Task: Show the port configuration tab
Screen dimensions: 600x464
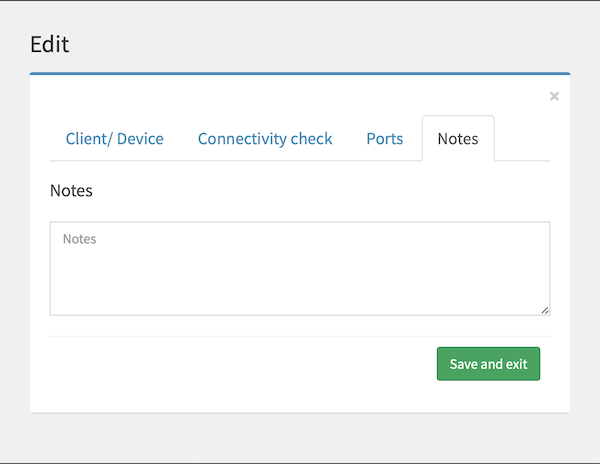Action: (x=384, y=139)
